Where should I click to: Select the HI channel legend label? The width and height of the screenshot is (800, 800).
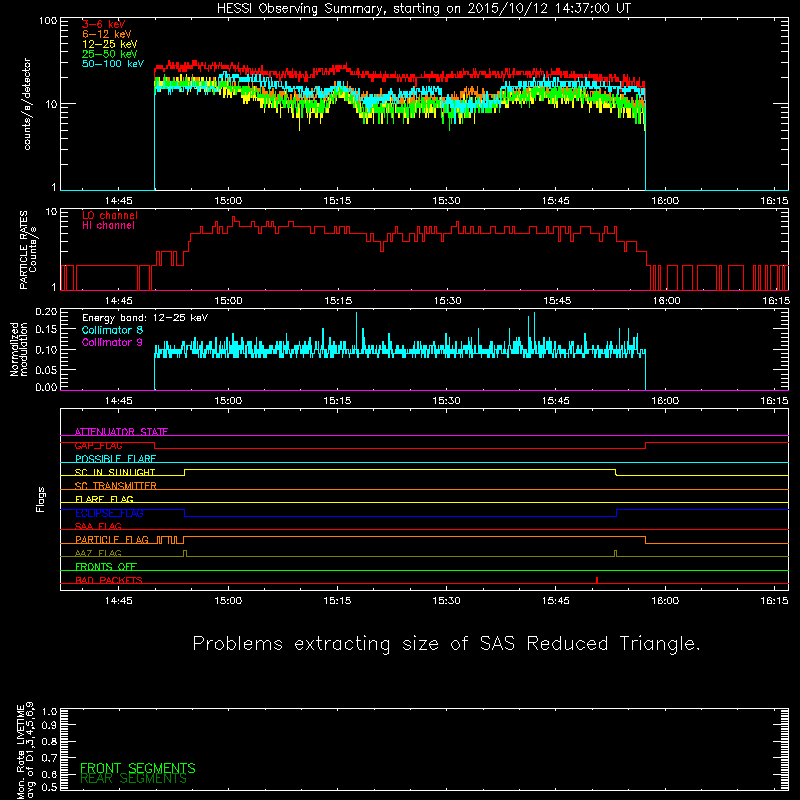pyautogui.click(x=108, y=226)
